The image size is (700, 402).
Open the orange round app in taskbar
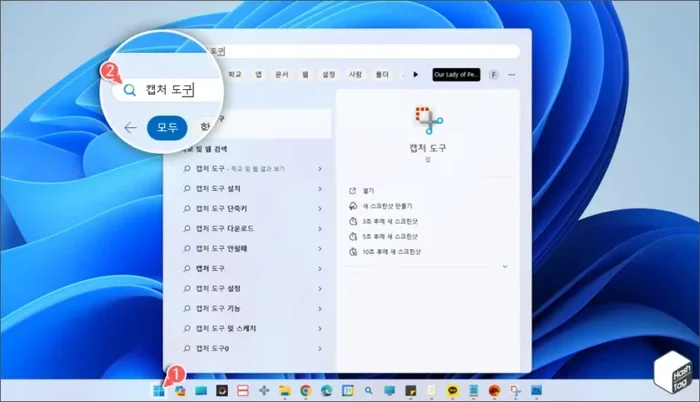click(x=494, y=391)
